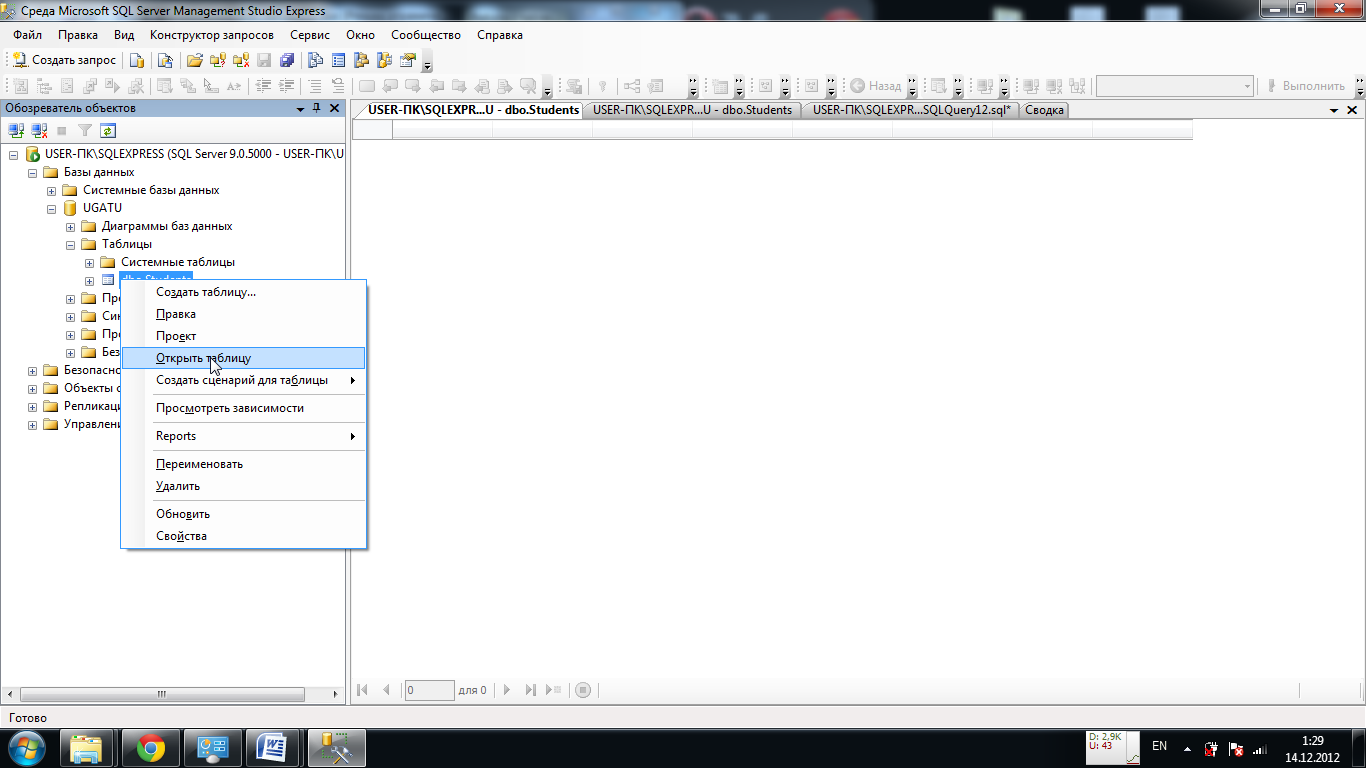Viewport: 1366px width, 768px height.
Task: Collapse the USER-ПК\SQLEXPRESS server node
Action: tap(14, 154)
